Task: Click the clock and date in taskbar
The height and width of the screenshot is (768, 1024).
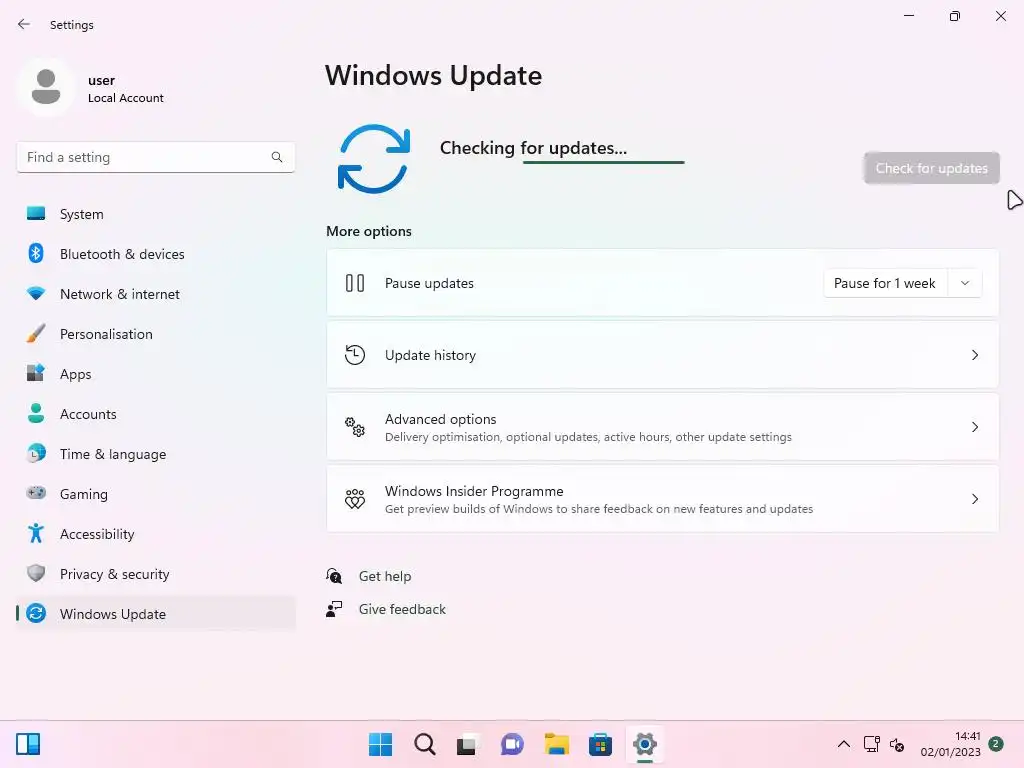Action: [x=950, y=744]
